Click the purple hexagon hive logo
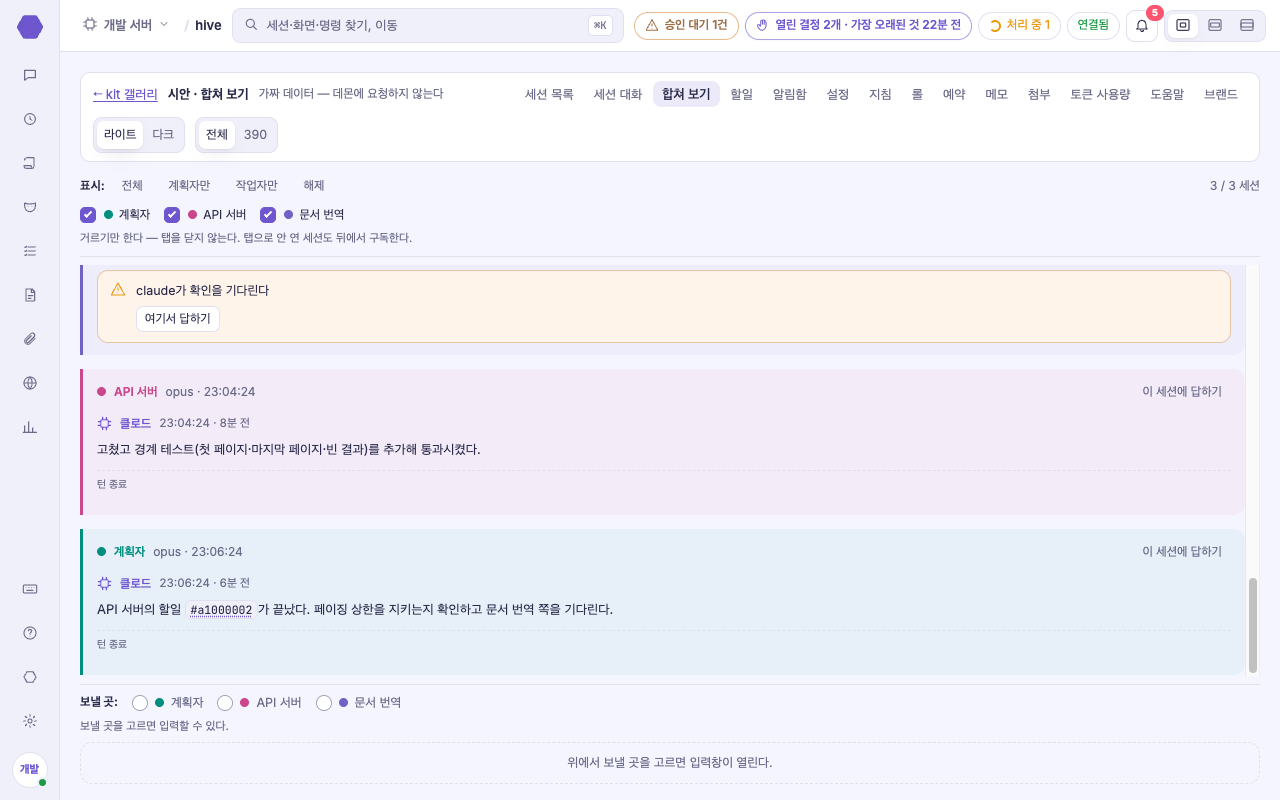This screenshot has width=1280, height=800. (30, 27)
